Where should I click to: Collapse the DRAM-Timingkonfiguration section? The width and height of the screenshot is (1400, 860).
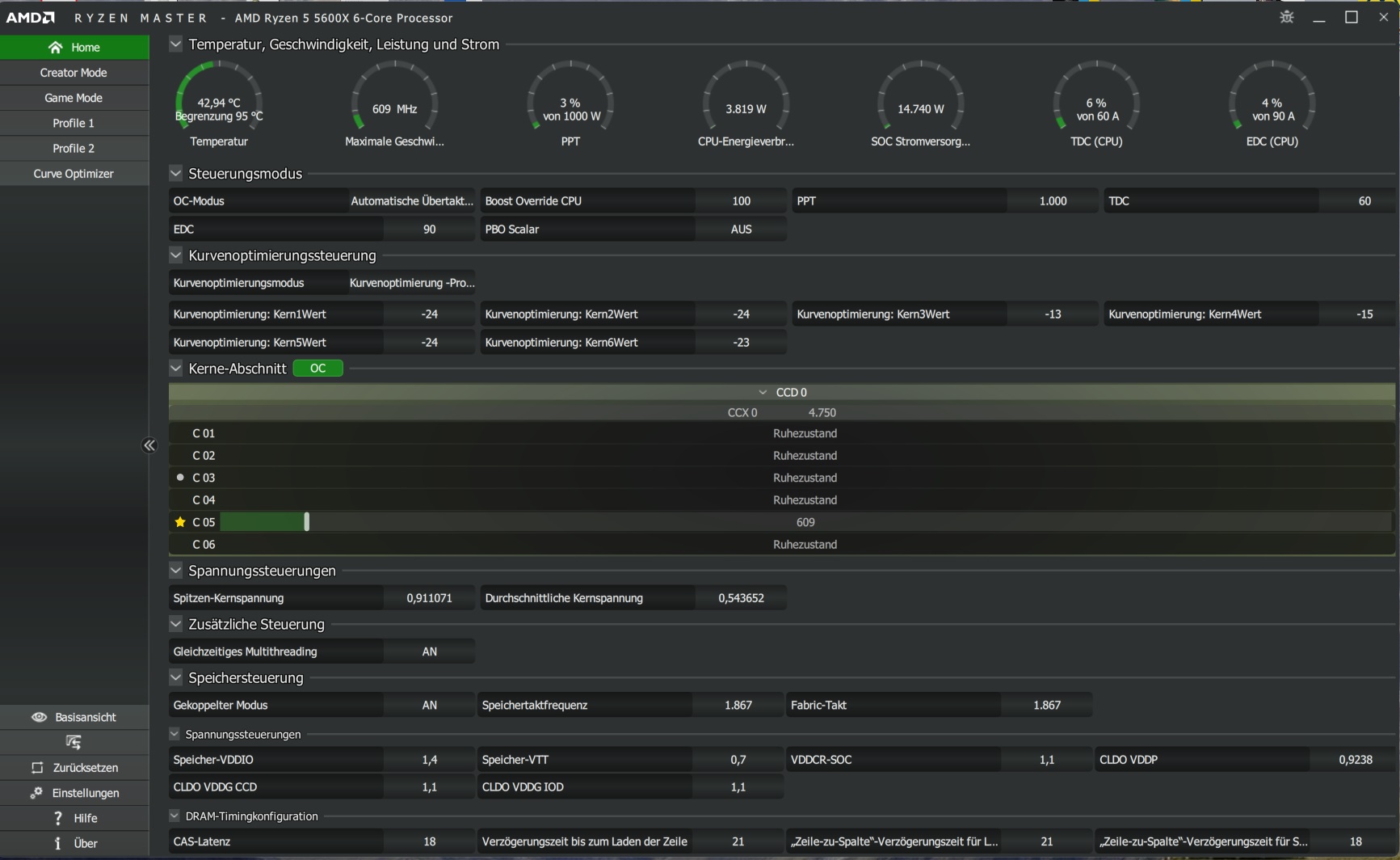(x=174, y=816)
